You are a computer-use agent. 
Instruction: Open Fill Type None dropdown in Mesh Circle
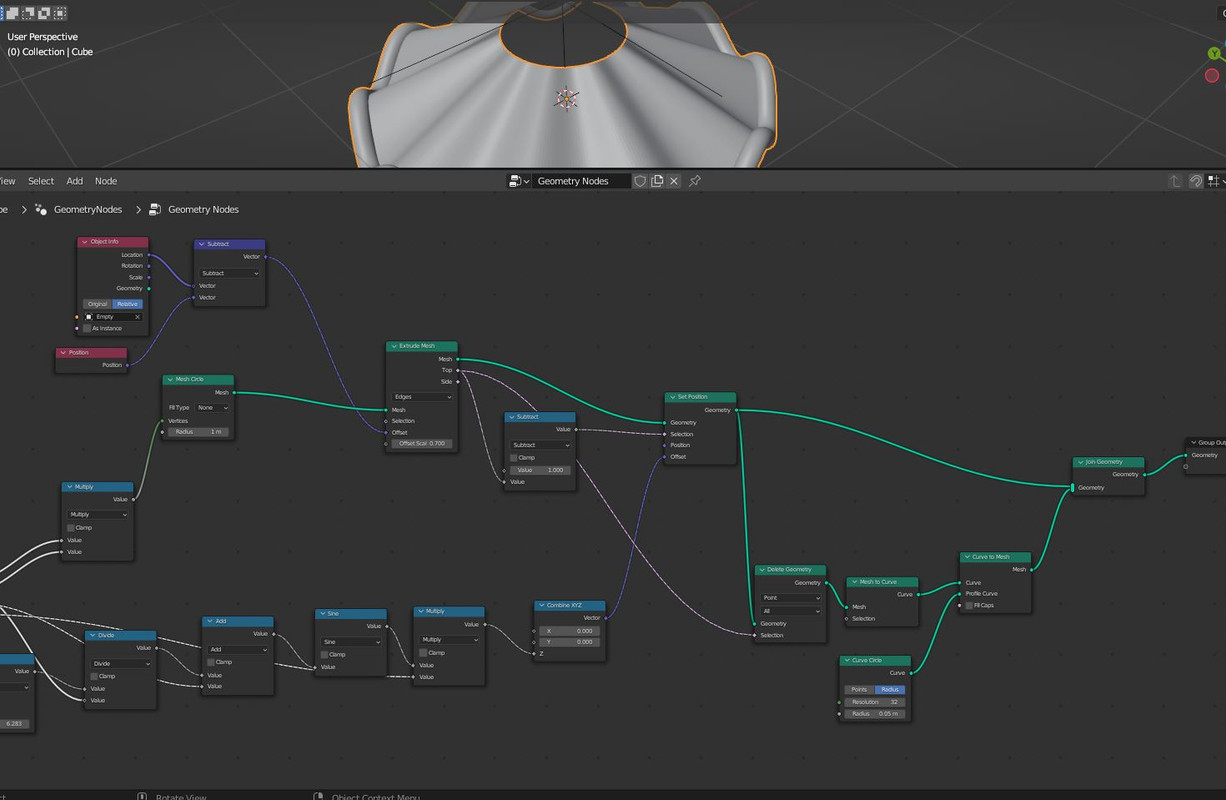[212, 408]
